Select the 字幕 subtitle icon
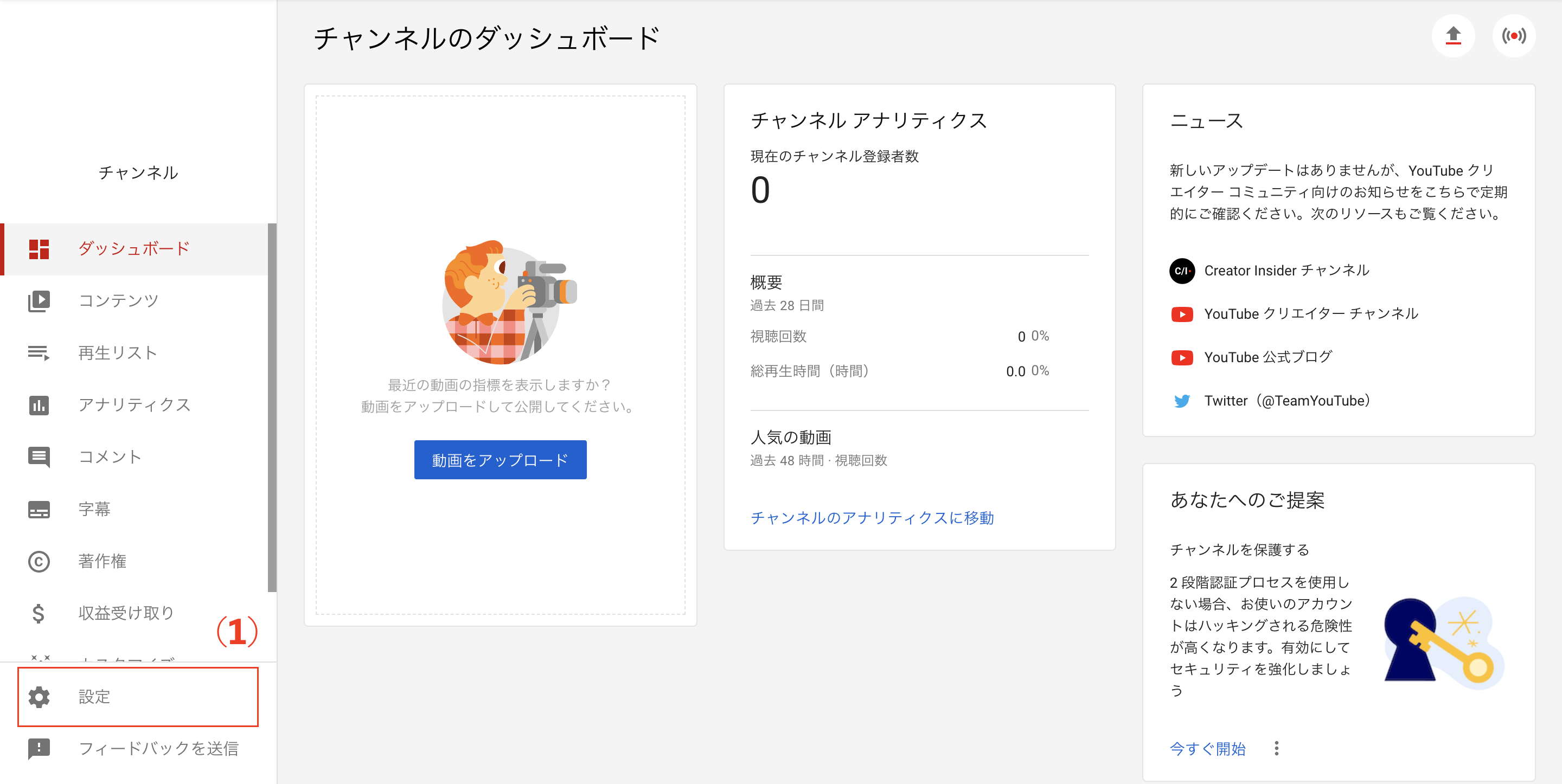The height and width of the screenshot is (784, 1562). coord(39,509)
